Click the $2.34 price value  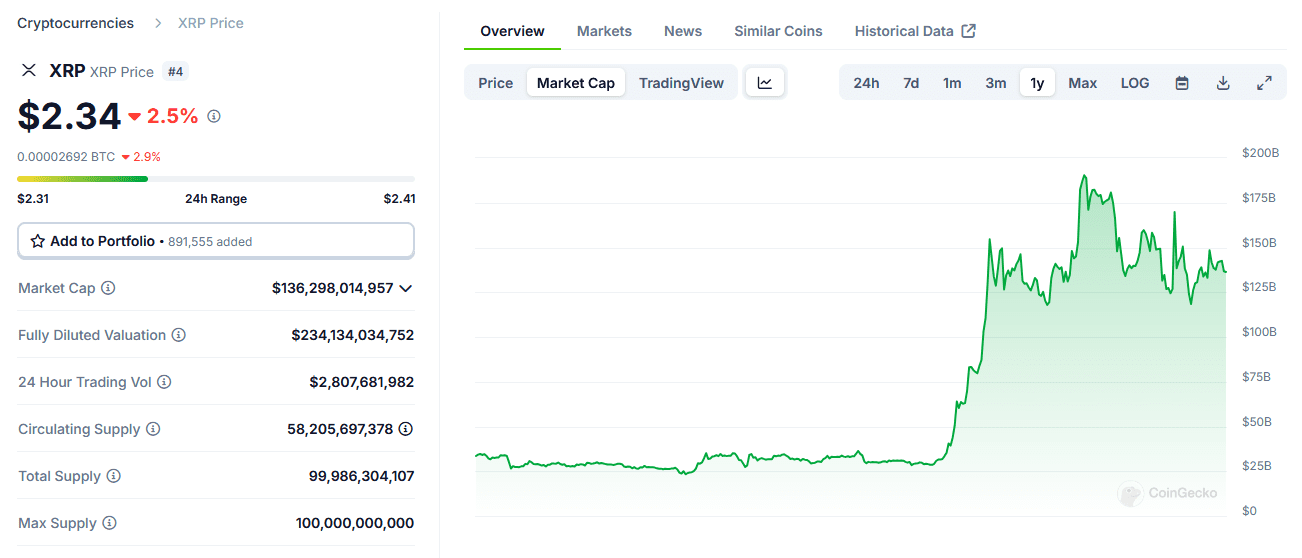(x=69, y=116)
